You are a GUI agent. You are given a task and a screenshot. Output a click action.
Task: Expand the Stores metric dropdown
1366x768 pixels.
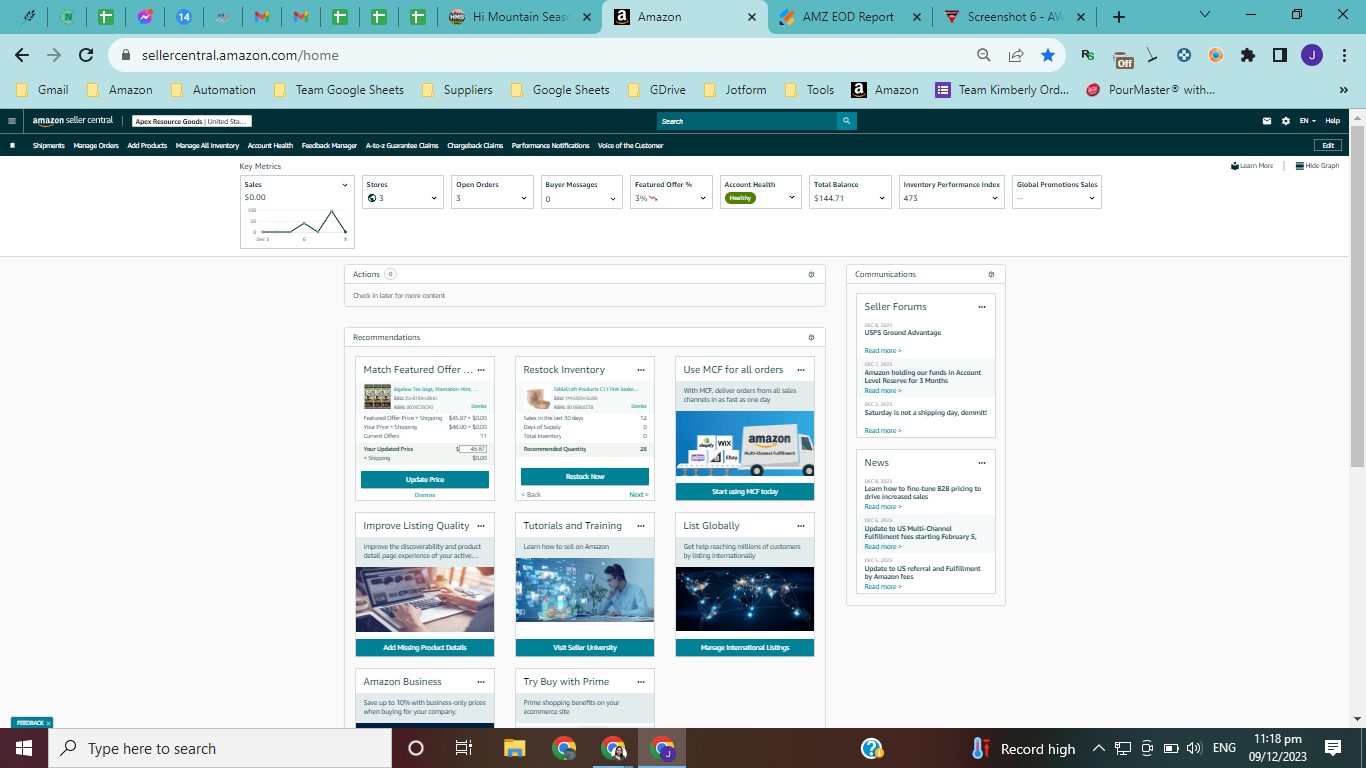(x=434, y=198)
